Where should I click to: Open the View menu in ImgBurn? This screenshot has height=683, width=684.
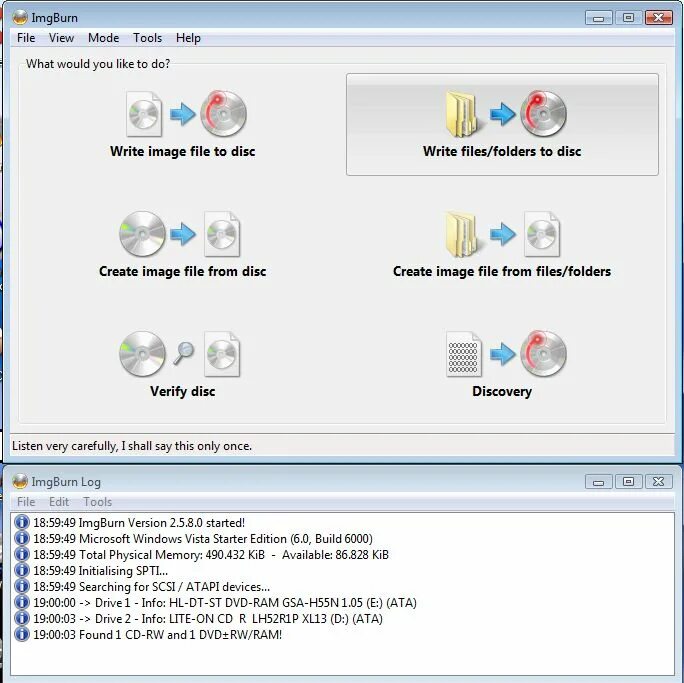61,38
